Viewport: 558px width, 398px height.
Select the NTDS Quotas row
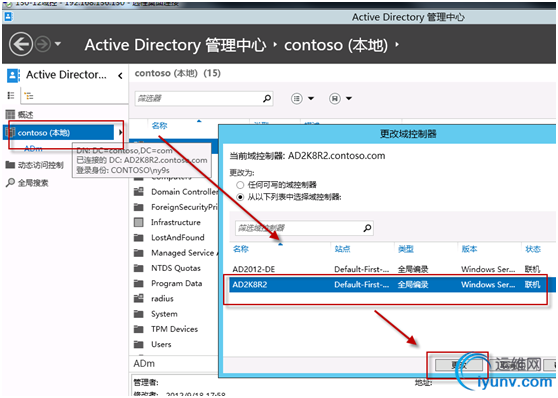tap(176, 268)
